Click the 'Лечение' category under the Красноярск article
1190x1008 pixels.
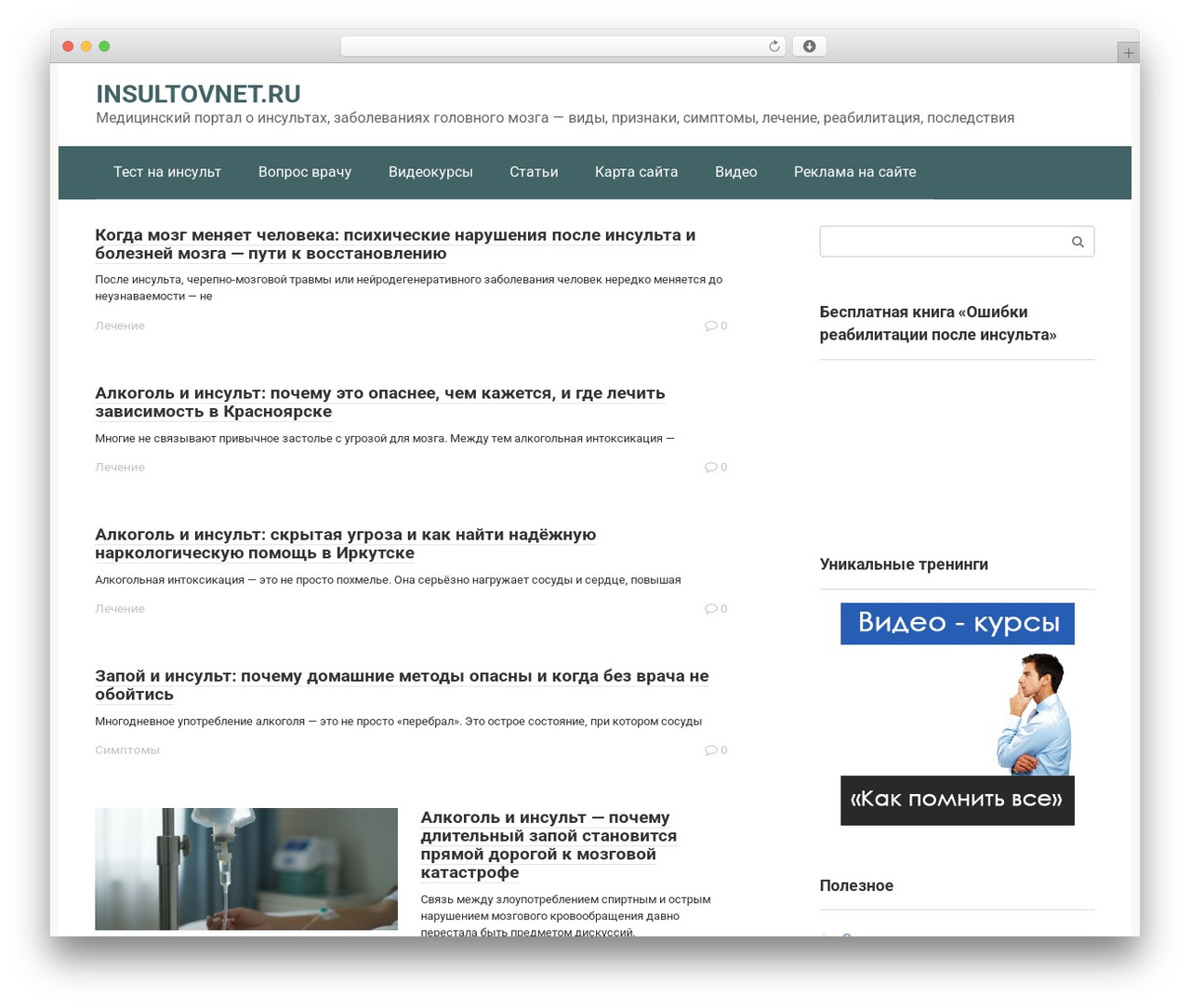pos(120,467)
